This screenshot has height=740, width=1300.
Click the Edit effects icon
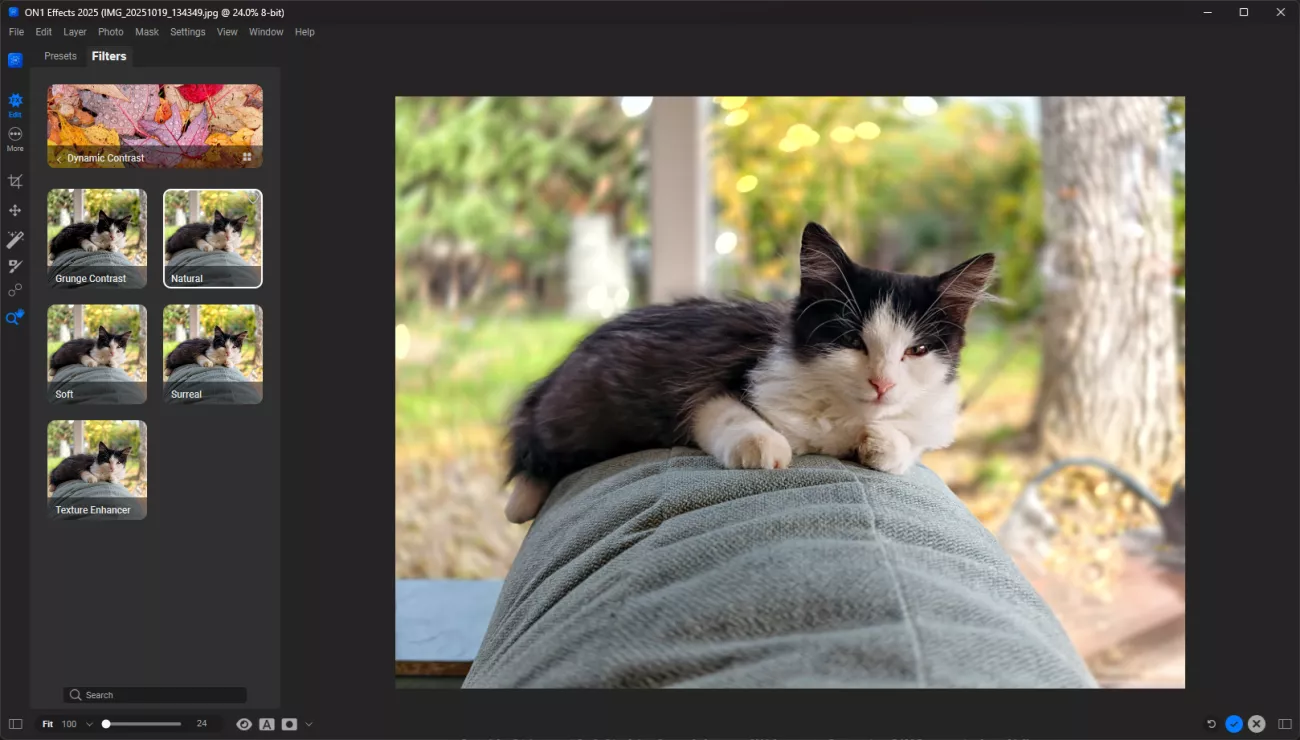15,101
